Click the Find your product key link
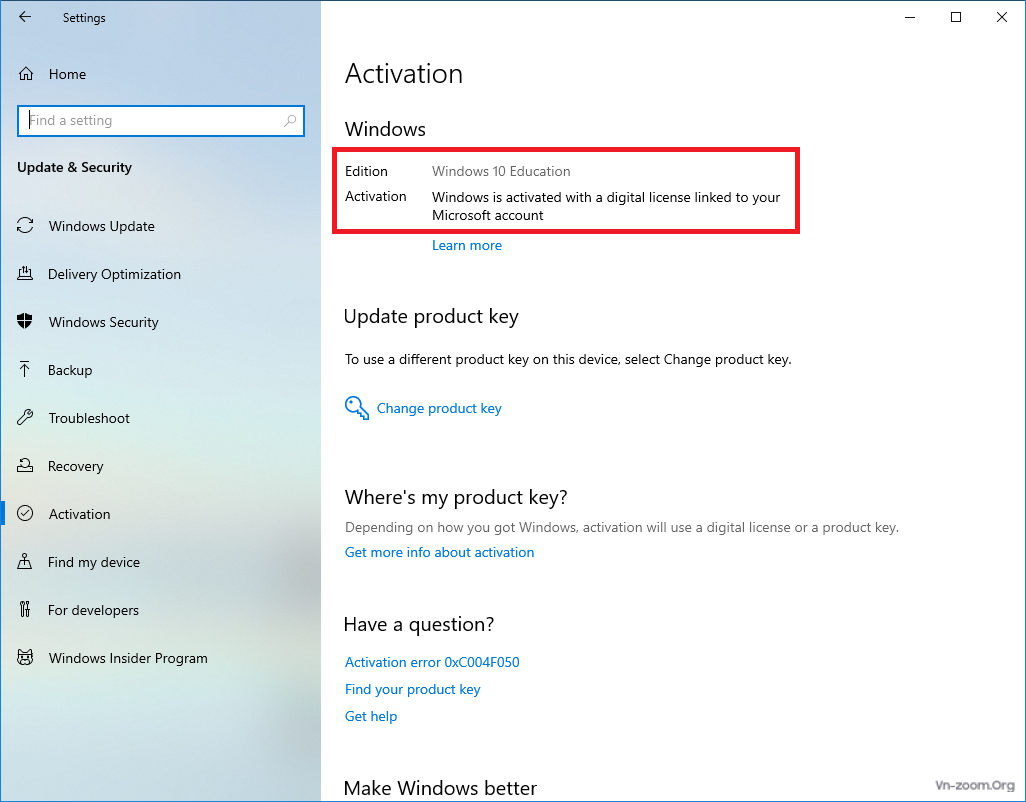The height and width of the screenshot is (802, 1026). [x=412, y=689]
